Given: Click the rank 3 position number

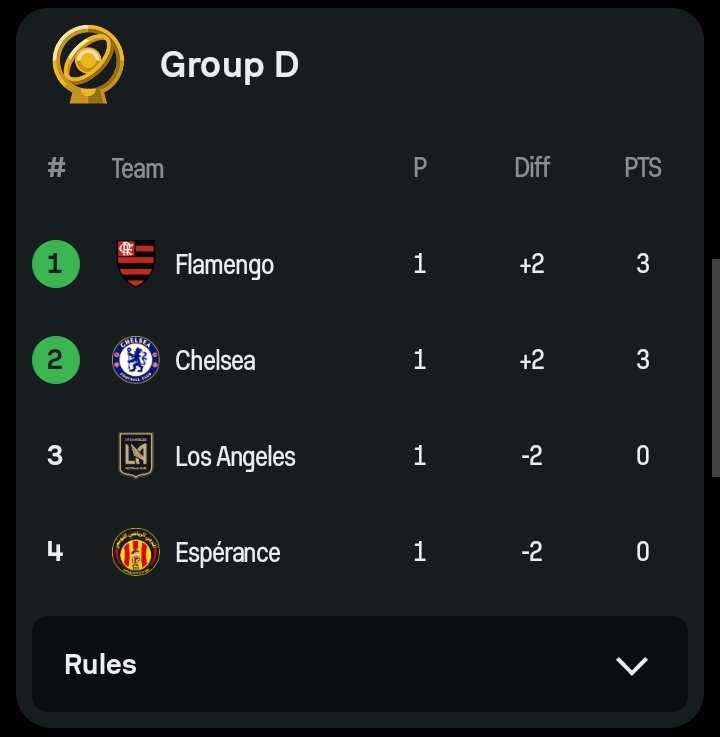Looking at the screenshot, I should [55, 455].
